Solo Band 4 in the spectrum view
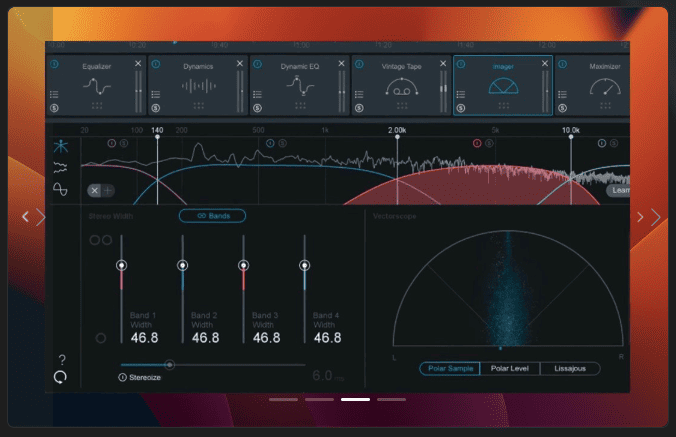This screenshot has width=676, height=437. (x=614, y=143)
